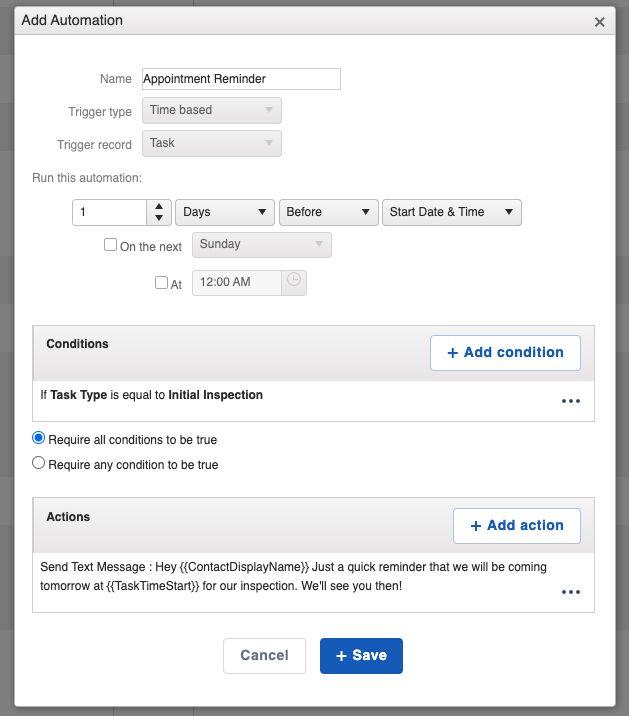Viewport: 629px width, 716px height.
Task: Open the Trigger type dropdown
Action: pyautogui.click(x=211, y=110)
